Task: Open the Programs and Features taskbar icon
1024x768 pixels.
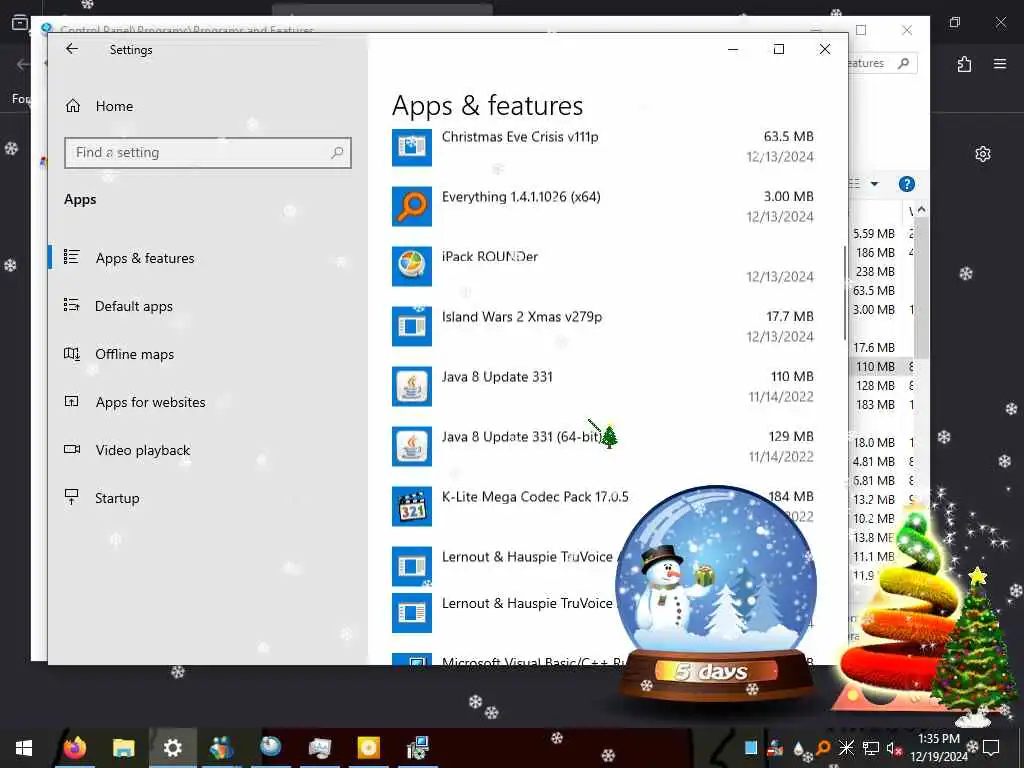Action: pyautogui.click(x=417, y=748)
